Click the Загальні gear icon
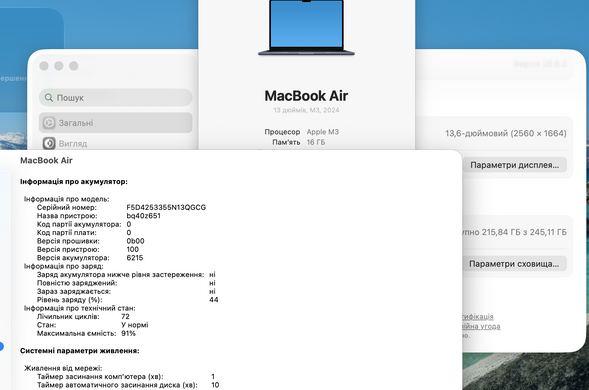The image size is (589, 390). pyautogui.click(x=49, y=123)
